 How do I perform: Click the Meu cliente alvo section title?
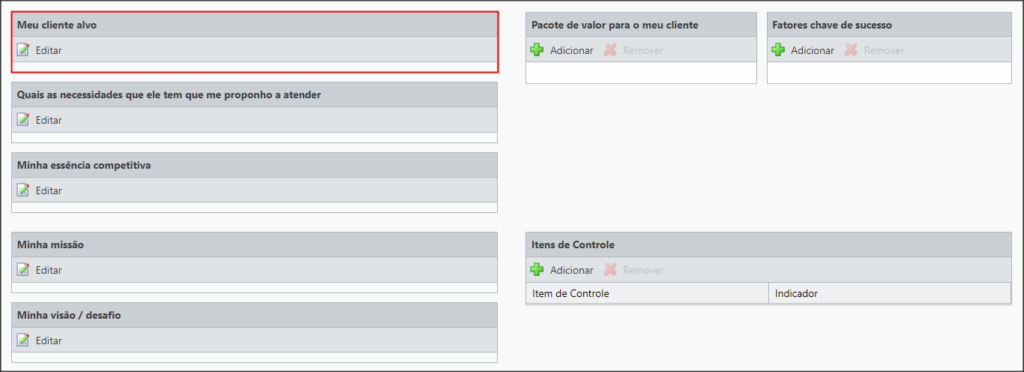57,25
